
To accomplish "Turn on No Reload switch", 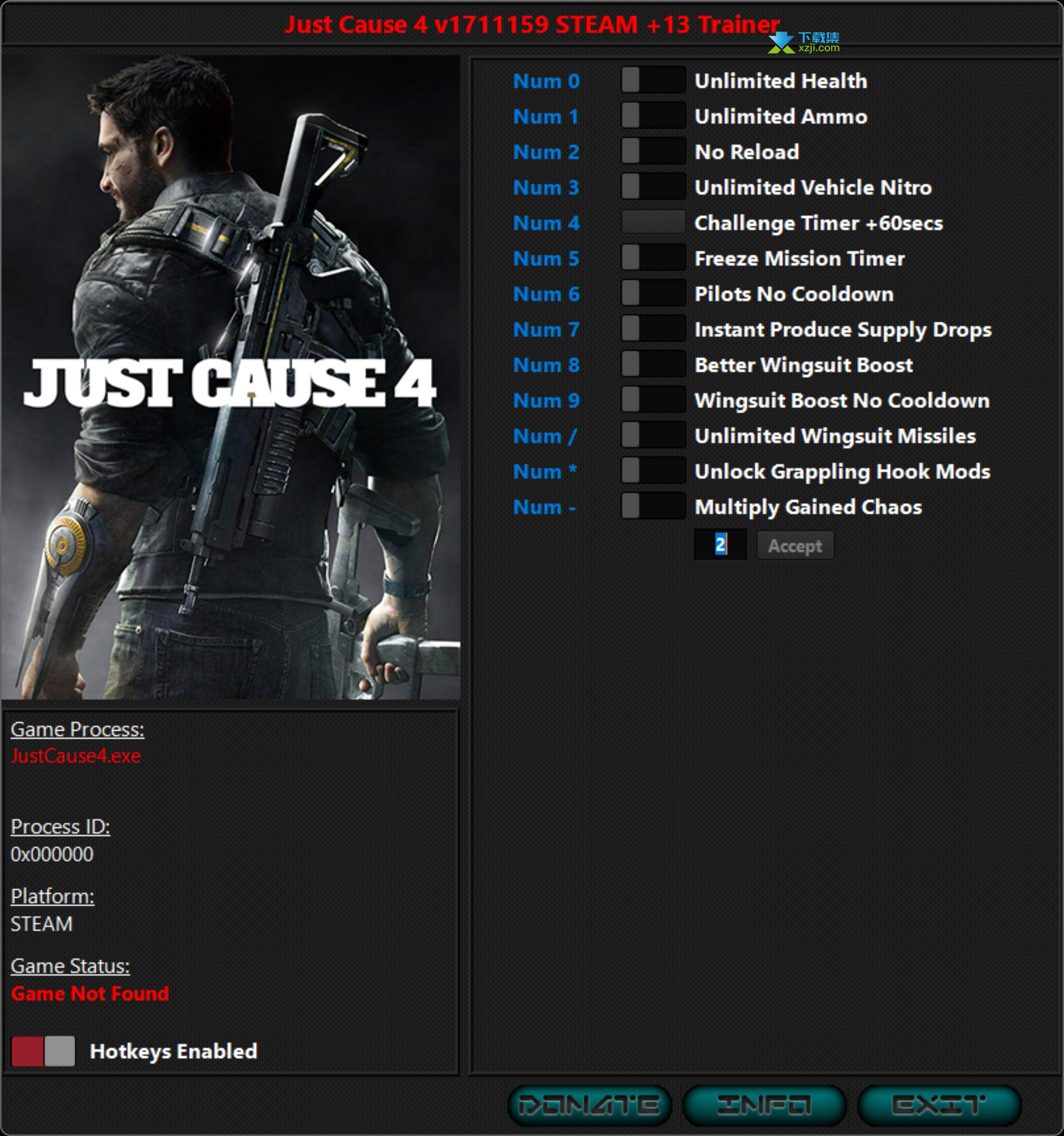I will coord(653,151).
